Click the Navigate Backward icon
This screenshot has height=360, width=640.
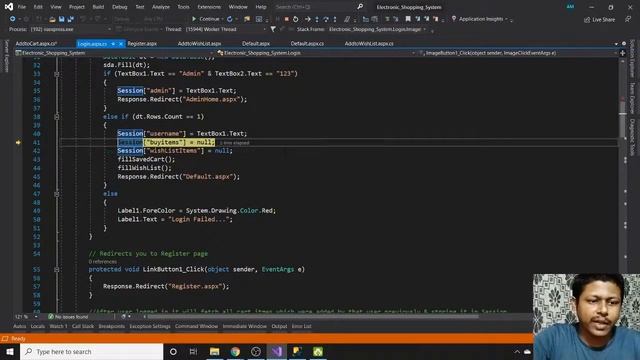click(x=13, y=19)
